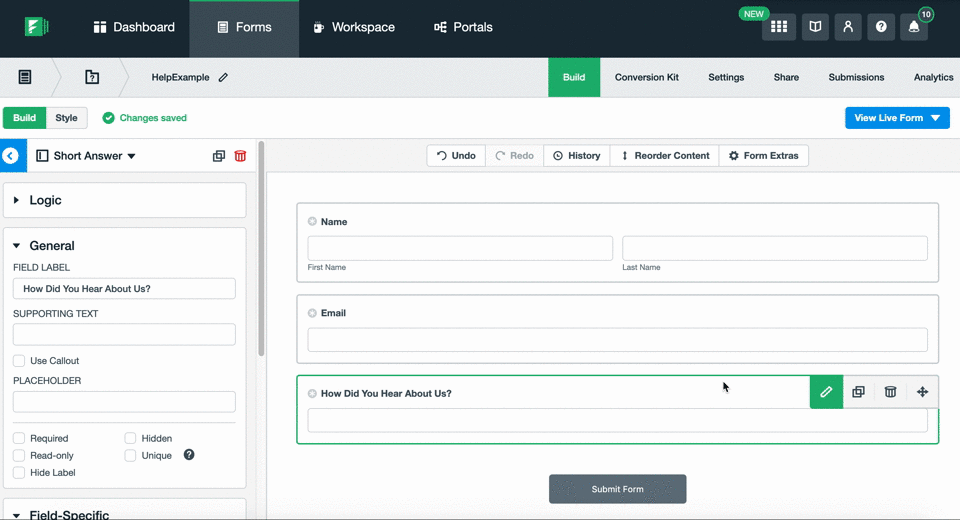Click the Reorder Content button
Screen dimensions: 960x520
click(664, 156)
